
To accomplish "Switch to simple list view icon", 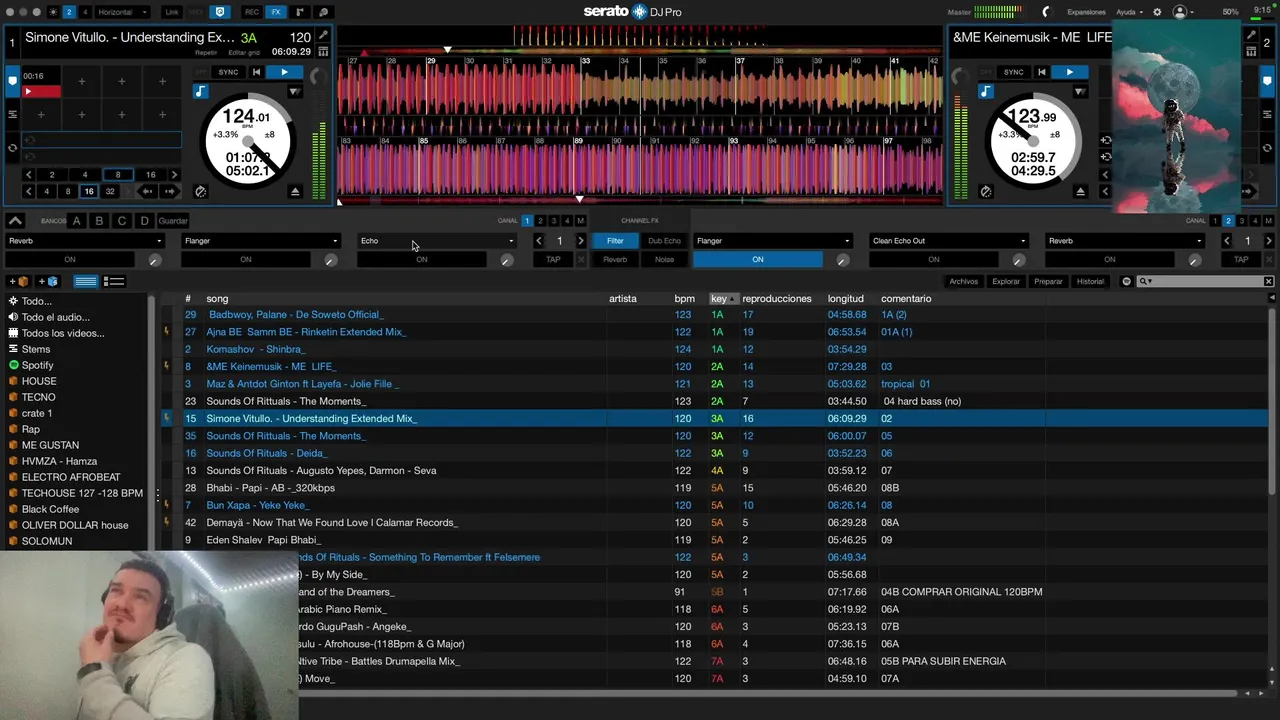I will 86,281.
